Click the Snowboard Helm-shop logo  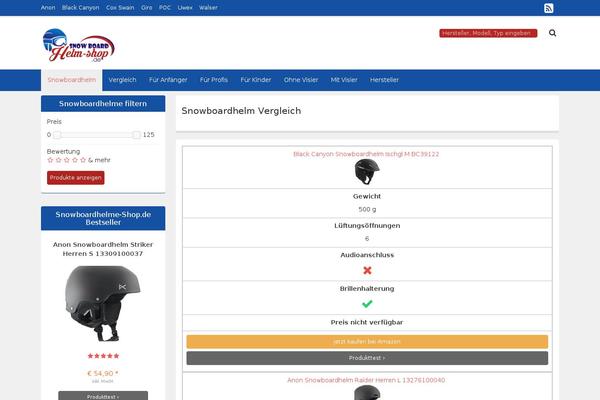coord(78,46)
